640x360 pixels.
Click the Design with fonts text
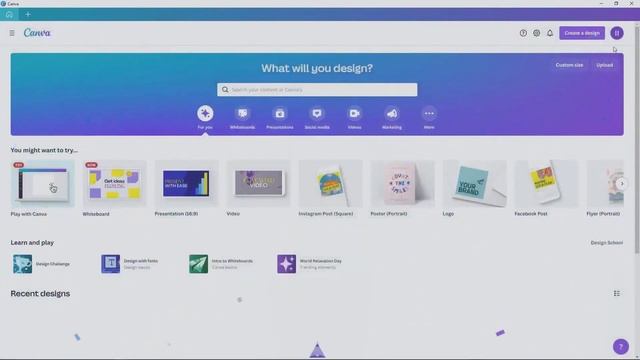(x=141, y=261)
